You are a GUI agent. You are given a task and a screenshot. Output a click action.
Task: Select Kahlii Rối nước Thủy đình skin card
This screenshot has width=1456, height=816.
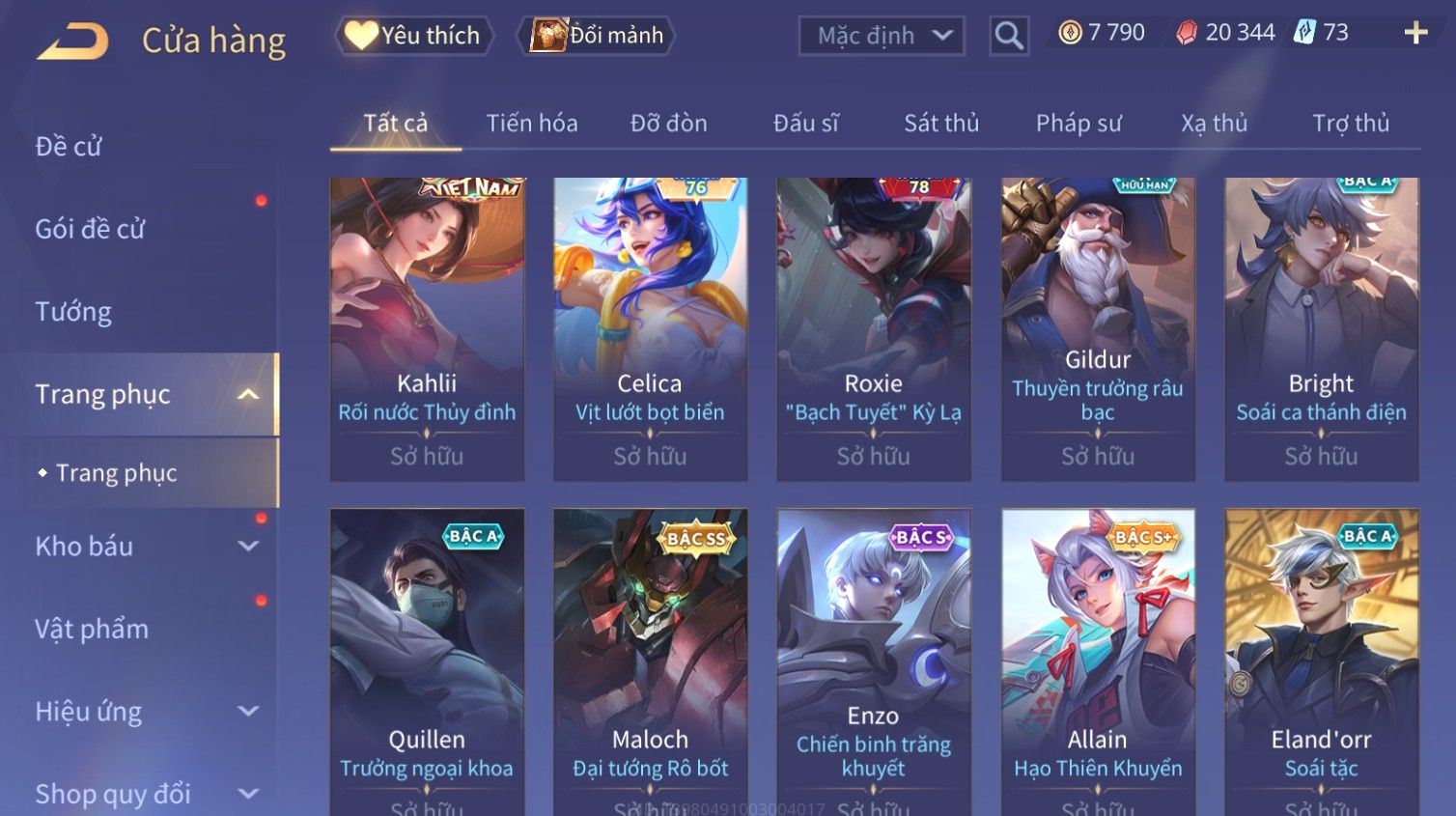(427, 329)
